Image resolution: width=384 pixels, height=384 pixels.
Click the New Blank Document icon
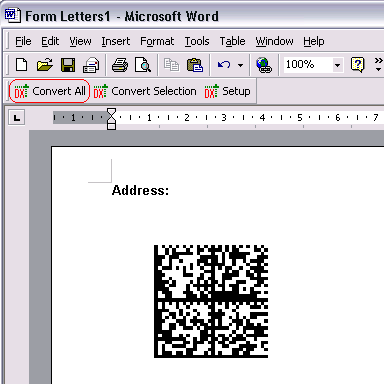[22, 64]
